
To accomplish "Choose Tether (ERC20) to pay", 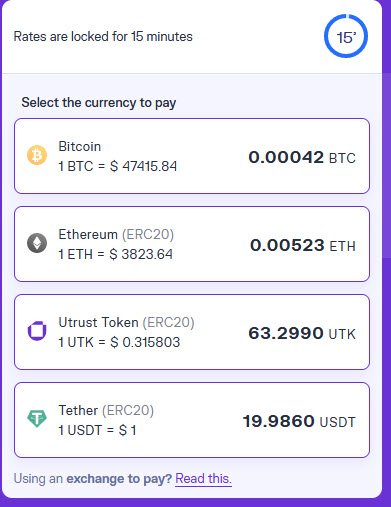I will 192,420.
